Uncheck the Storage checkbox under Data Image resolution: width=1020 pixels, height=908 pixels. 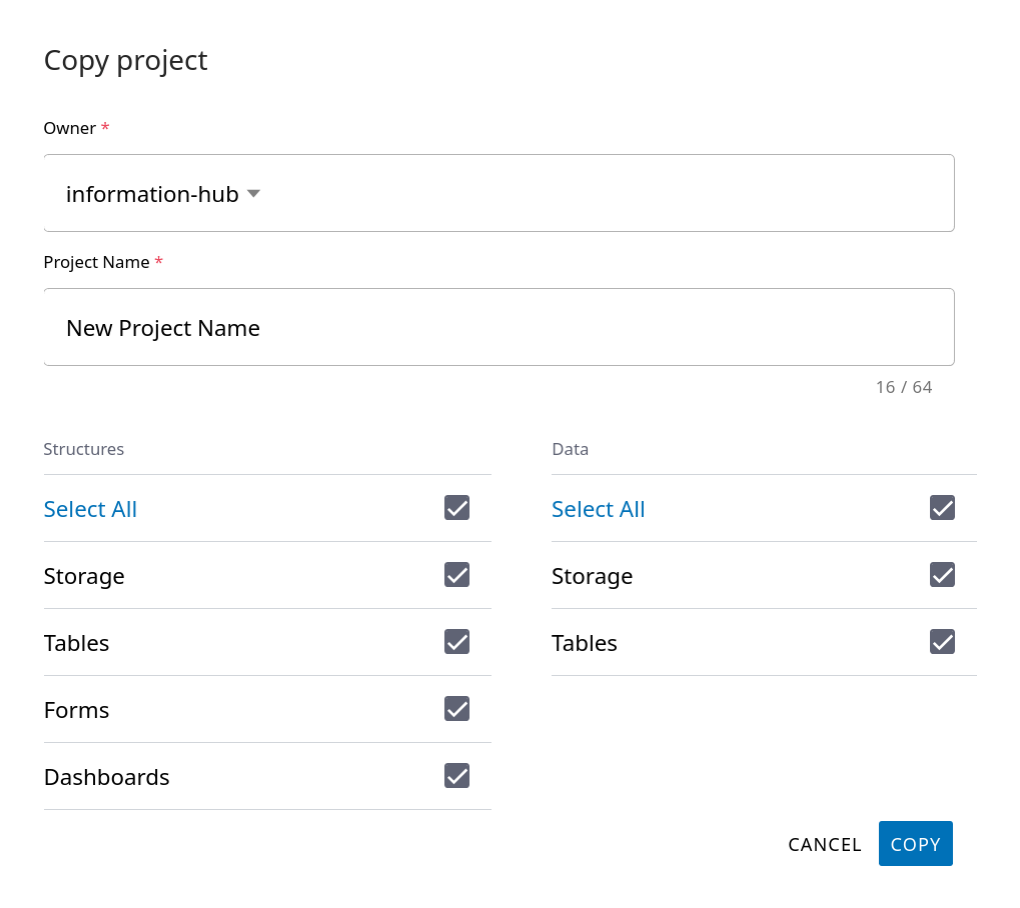[x=942, y=575]
